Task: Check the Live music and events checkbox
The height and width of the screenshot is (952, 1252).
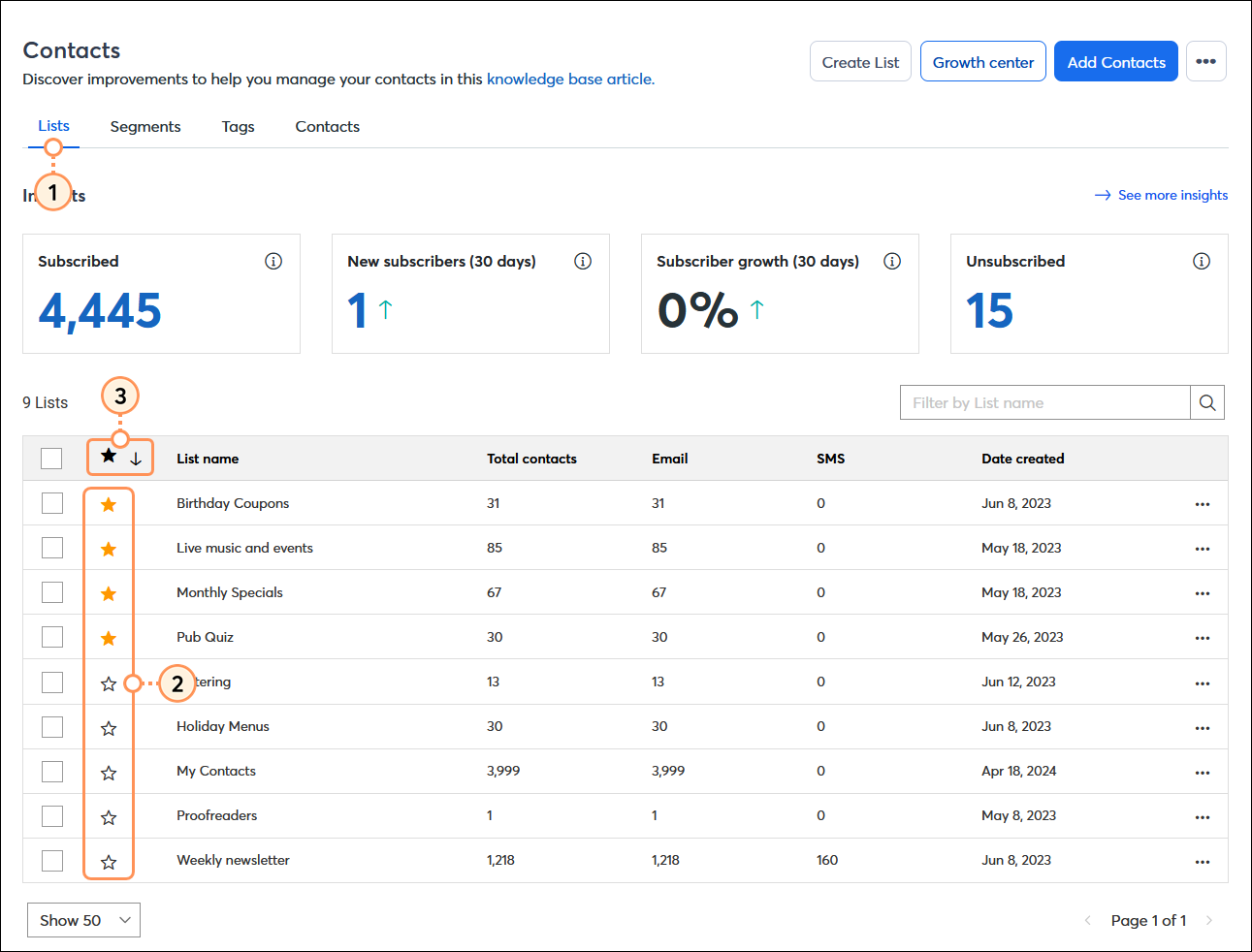Action: (x=52, y=548)
